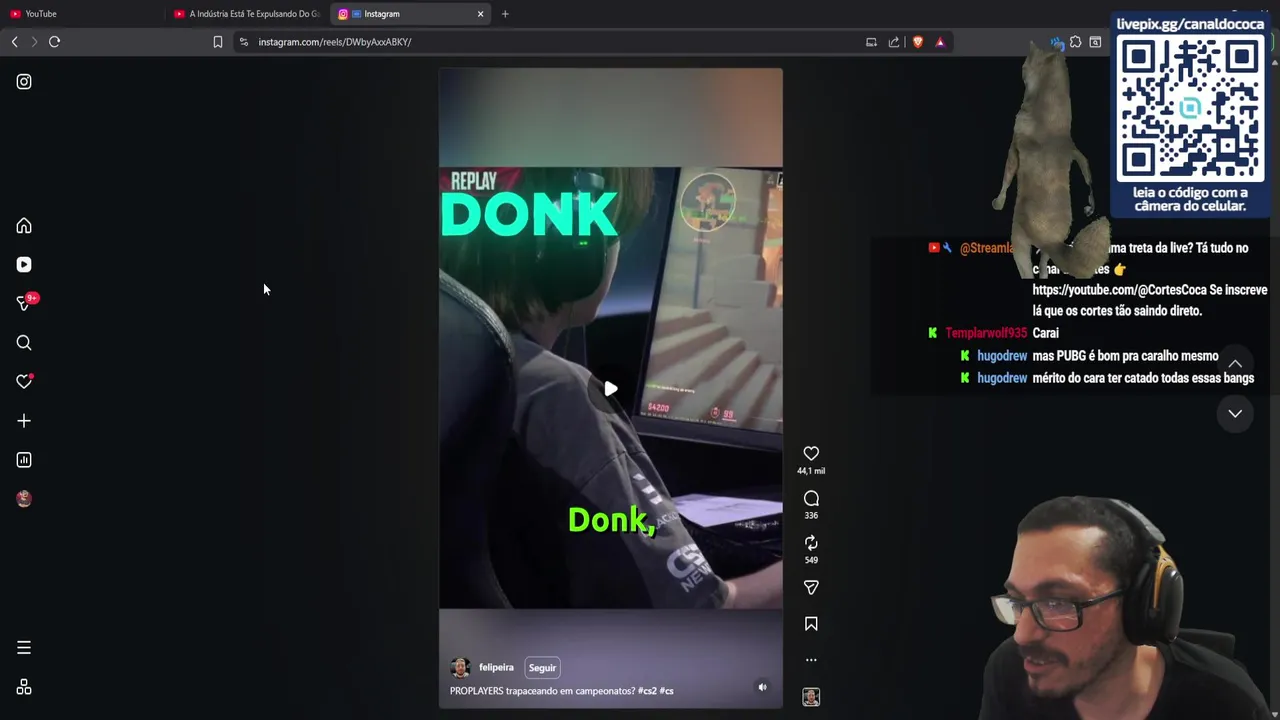This screenshot has height=720, width=1280.
Task: Close the Instagram browser tab
Action: (480, 14)
